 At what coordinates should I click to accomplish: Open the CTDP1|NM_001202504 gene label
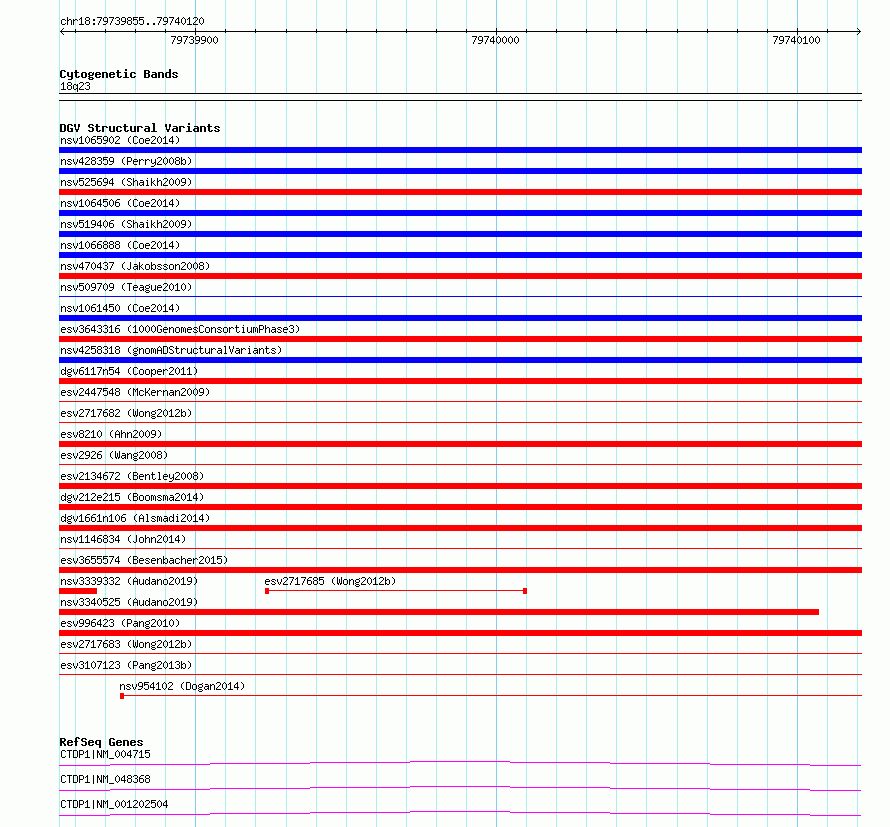114,804
